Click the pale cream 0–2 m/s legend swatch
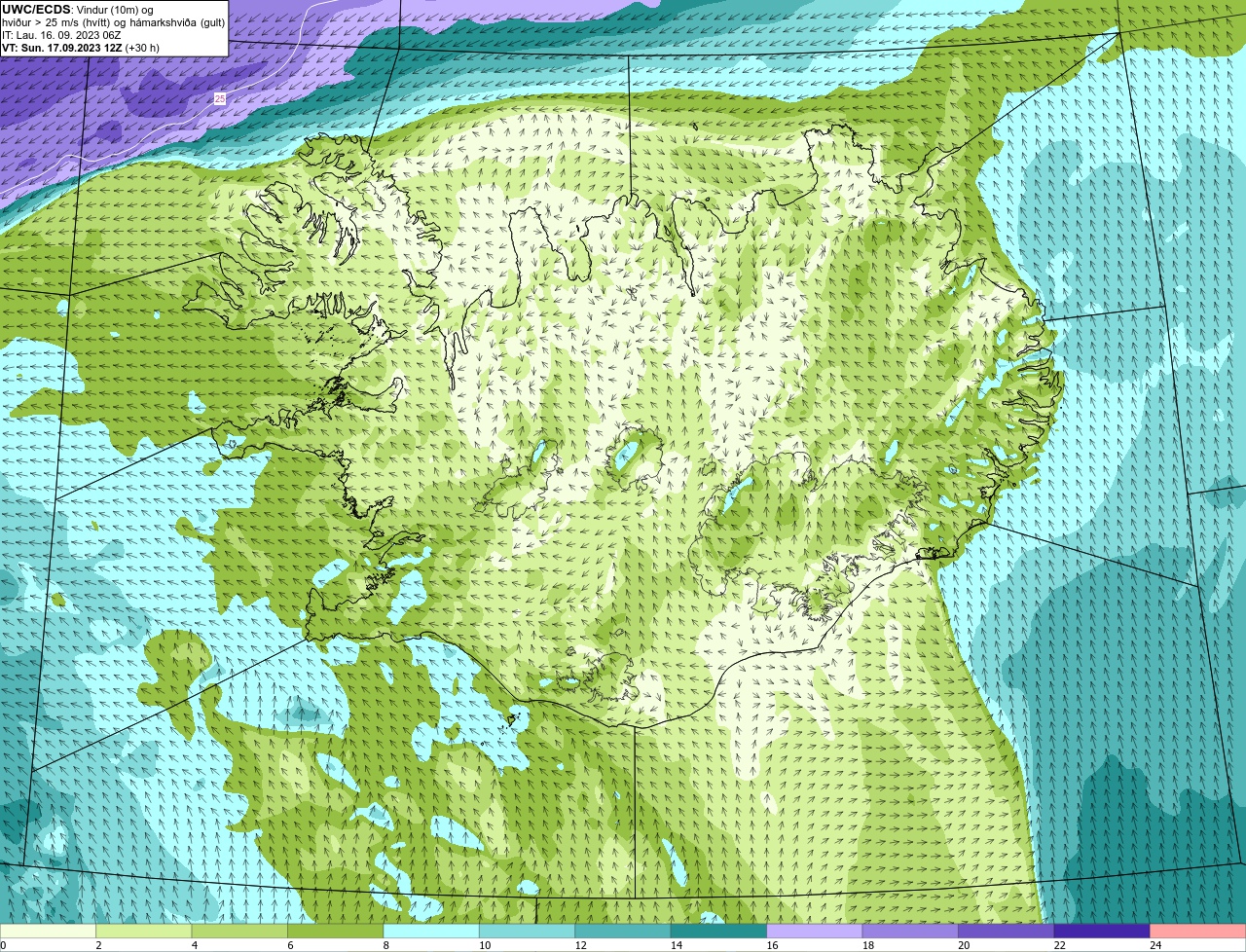Viewport: 1246px width, 952px height. (49, 931)
